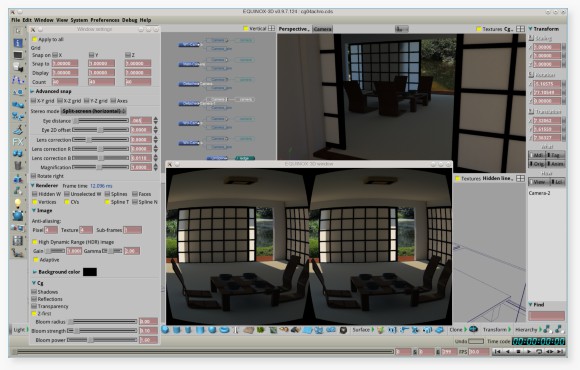
Task: Click the blue flat plane icon in bottom toolbar
Action: pyautogui.click(x=307, y=330)
